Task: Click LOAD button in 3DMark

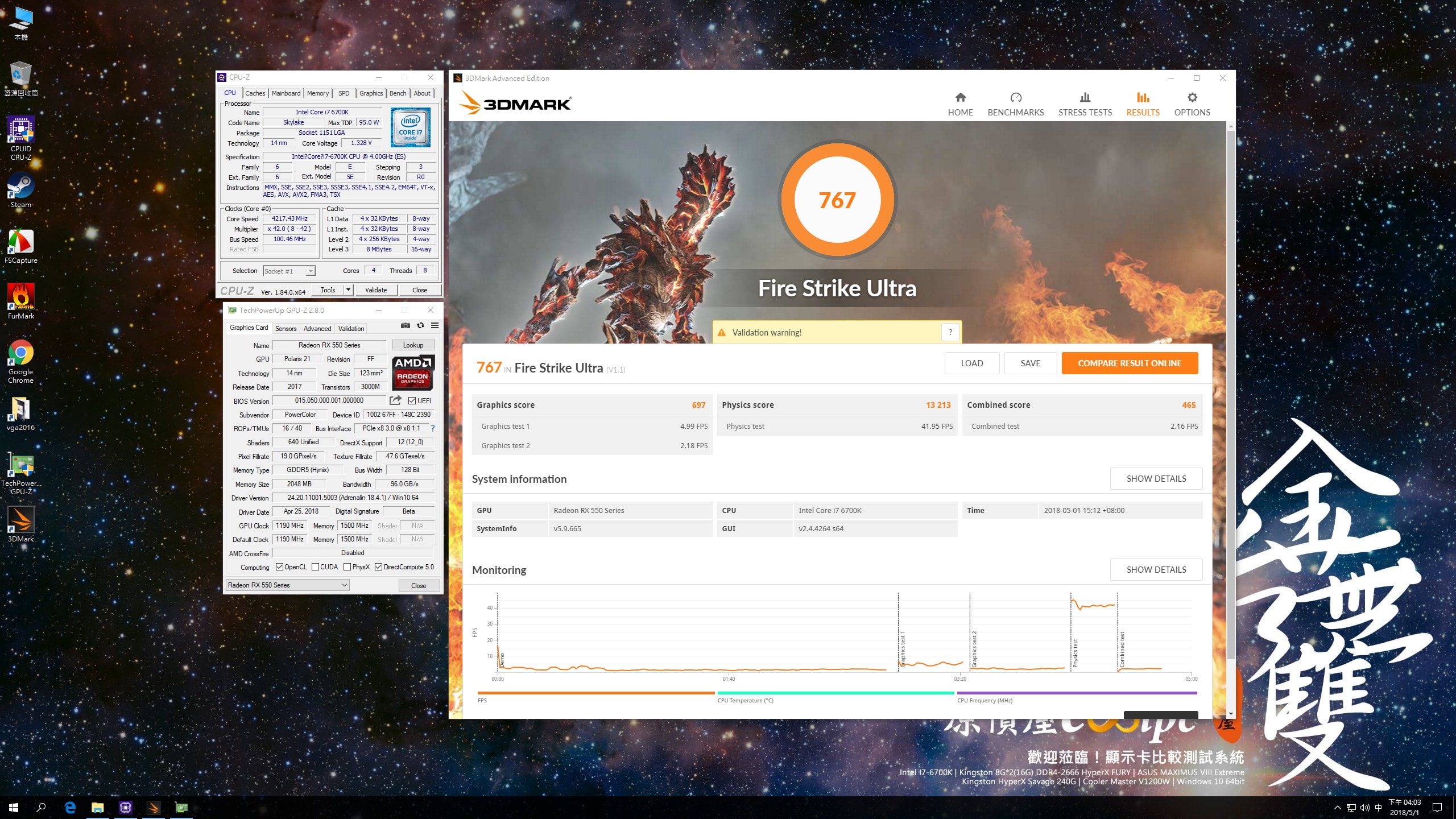Action: [972, 363]
